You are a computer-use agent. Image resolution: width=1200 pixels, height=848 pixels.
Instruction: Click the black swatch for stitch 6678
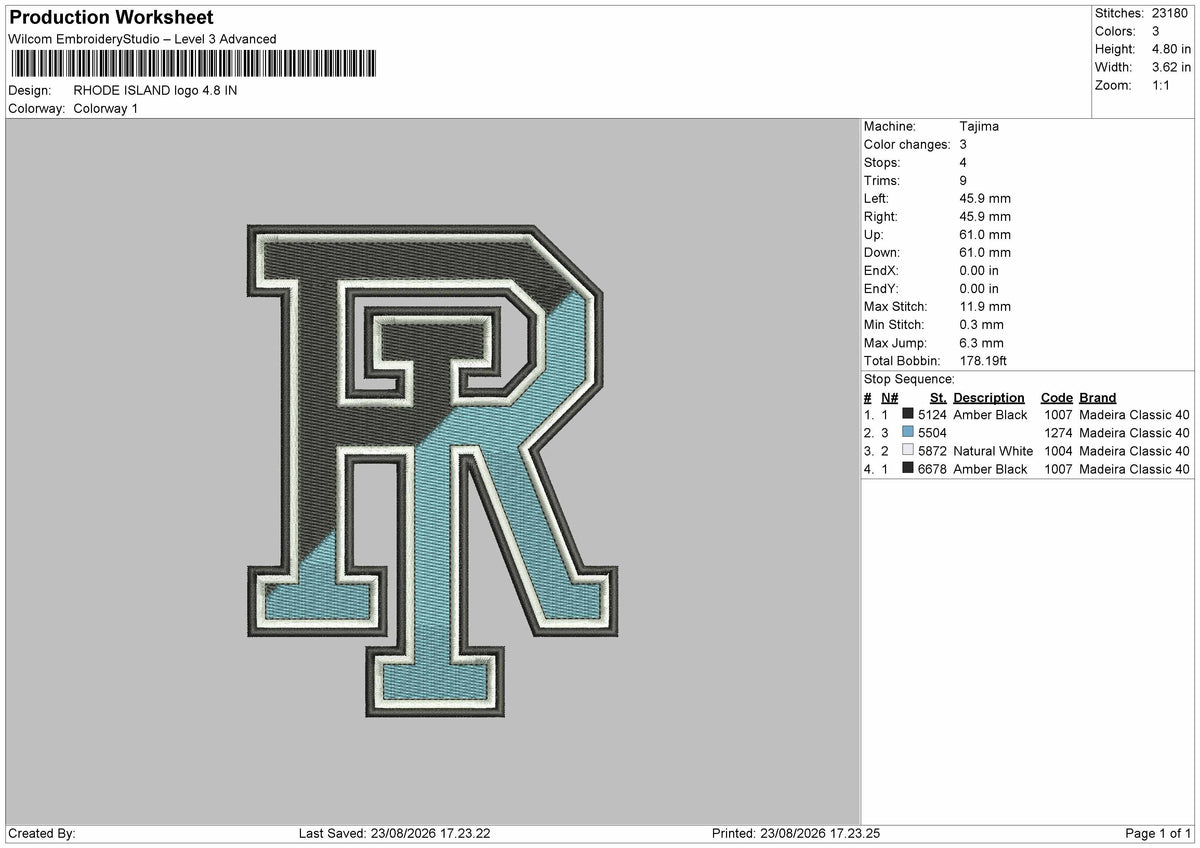(x=908, y=468)
